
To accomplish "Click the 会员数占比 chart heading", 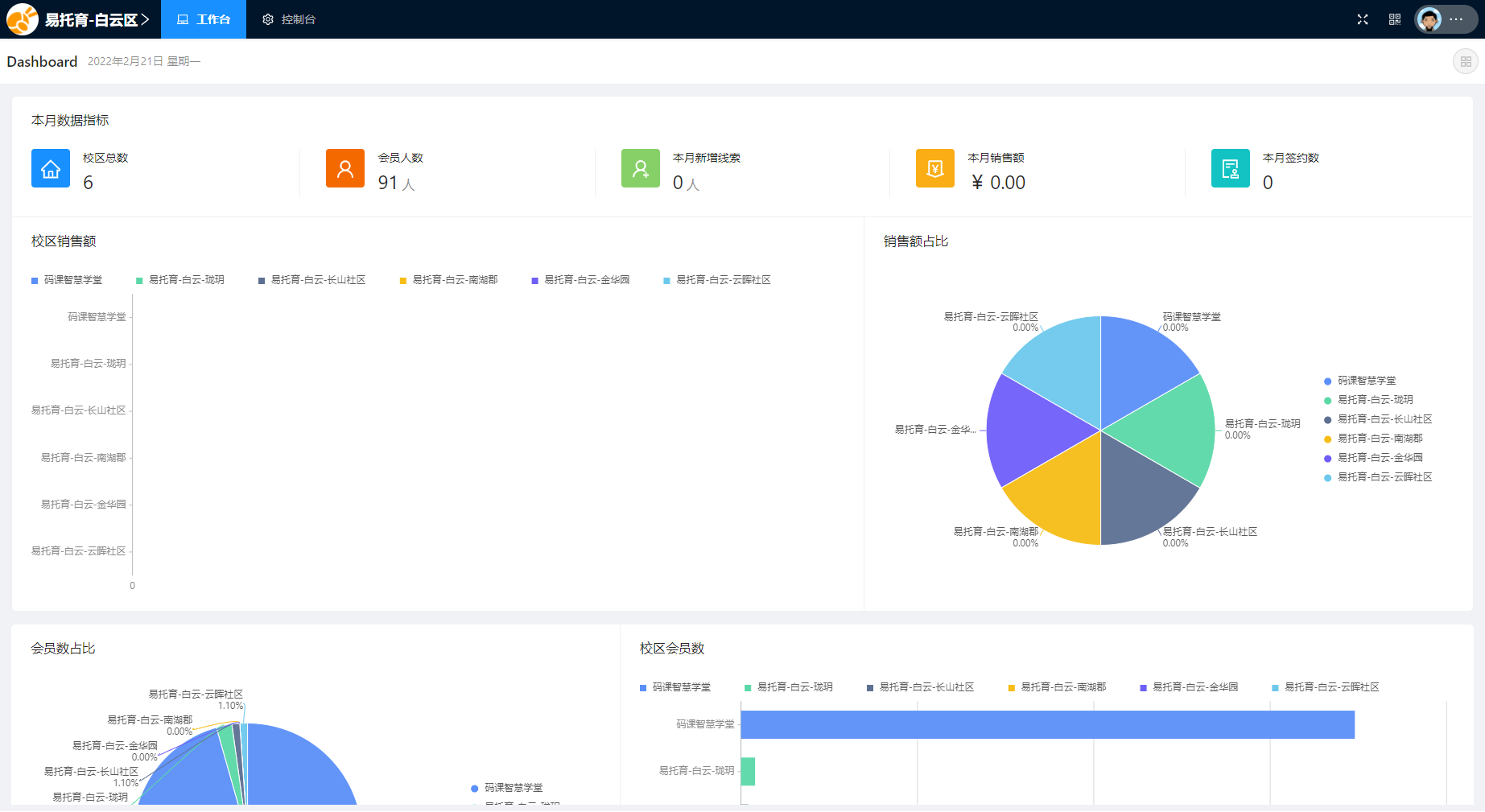I will point(63,649).
